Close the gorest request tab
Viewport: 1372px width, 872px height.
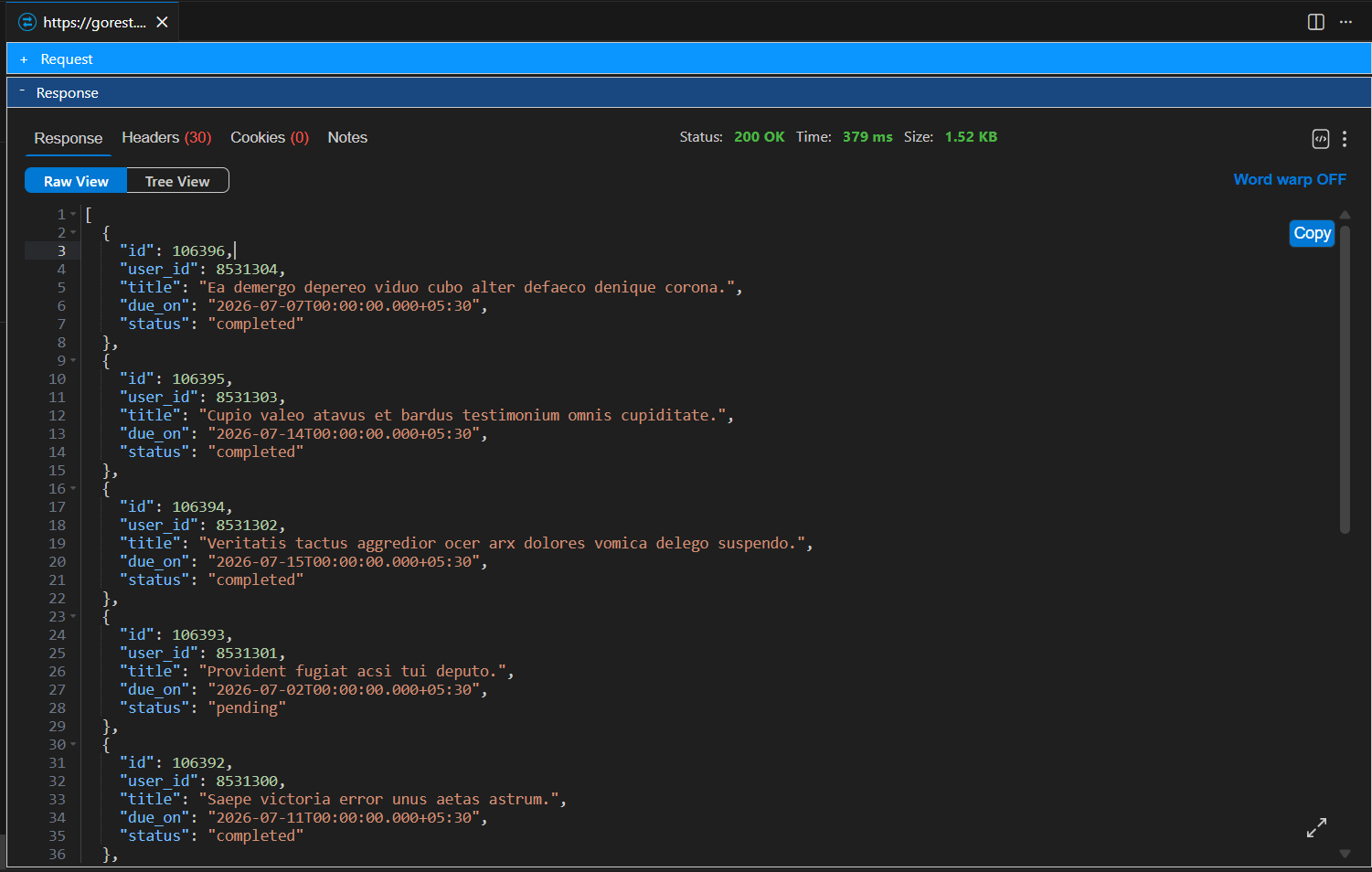162,22
